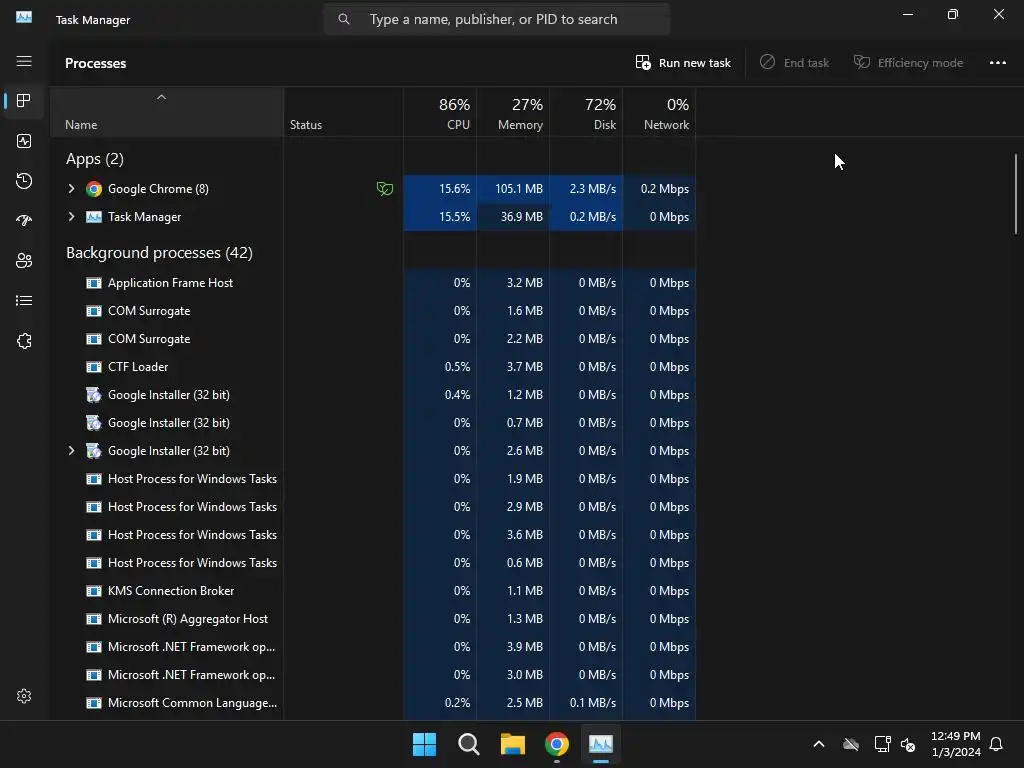Open the Services page icon
Viewport: 1024px width, 768px height.
(x=24, y=341)
